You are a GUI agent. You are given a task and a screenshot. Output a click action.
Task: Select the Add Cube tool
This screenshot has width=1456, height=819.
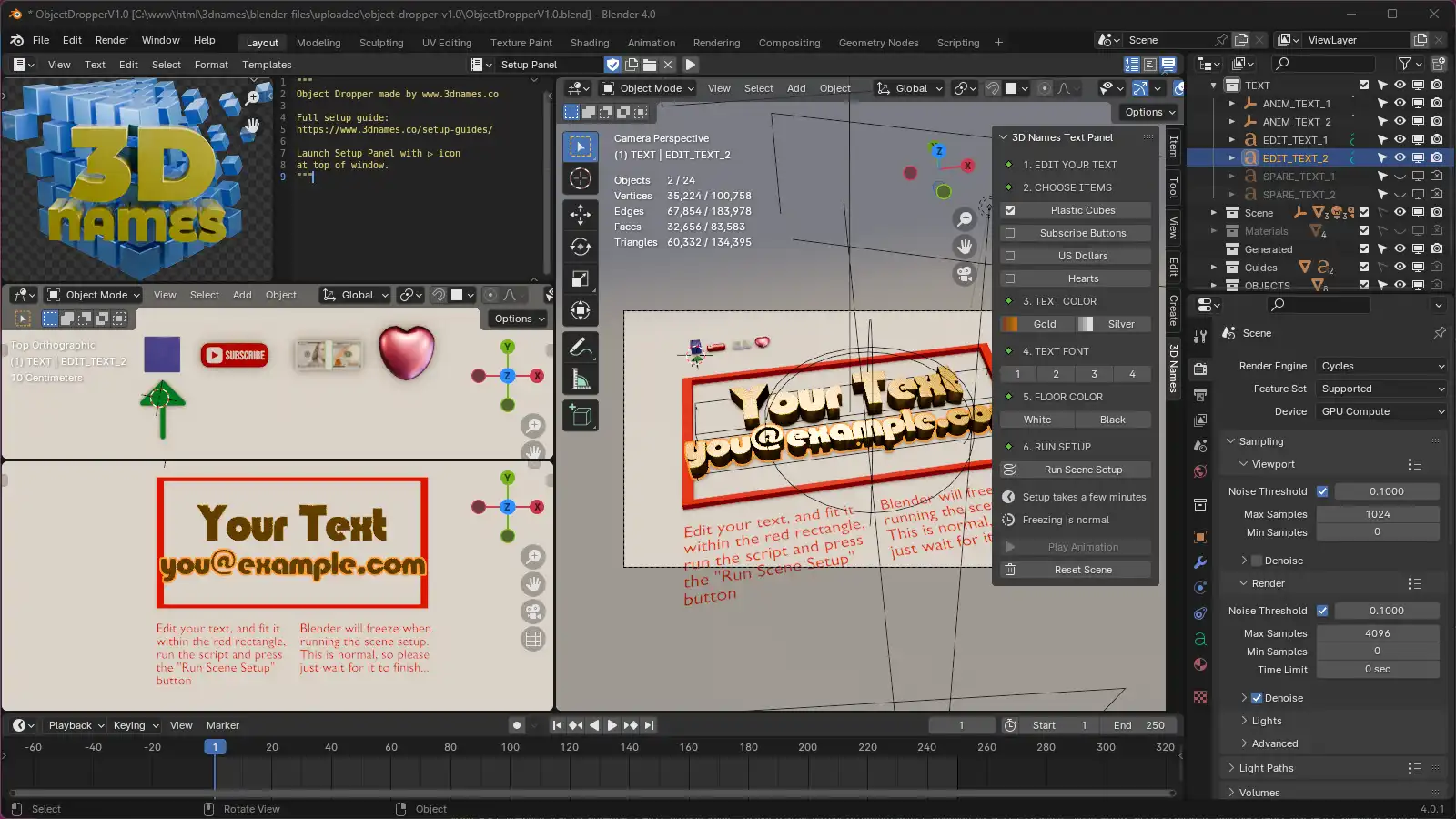(581, 416)
